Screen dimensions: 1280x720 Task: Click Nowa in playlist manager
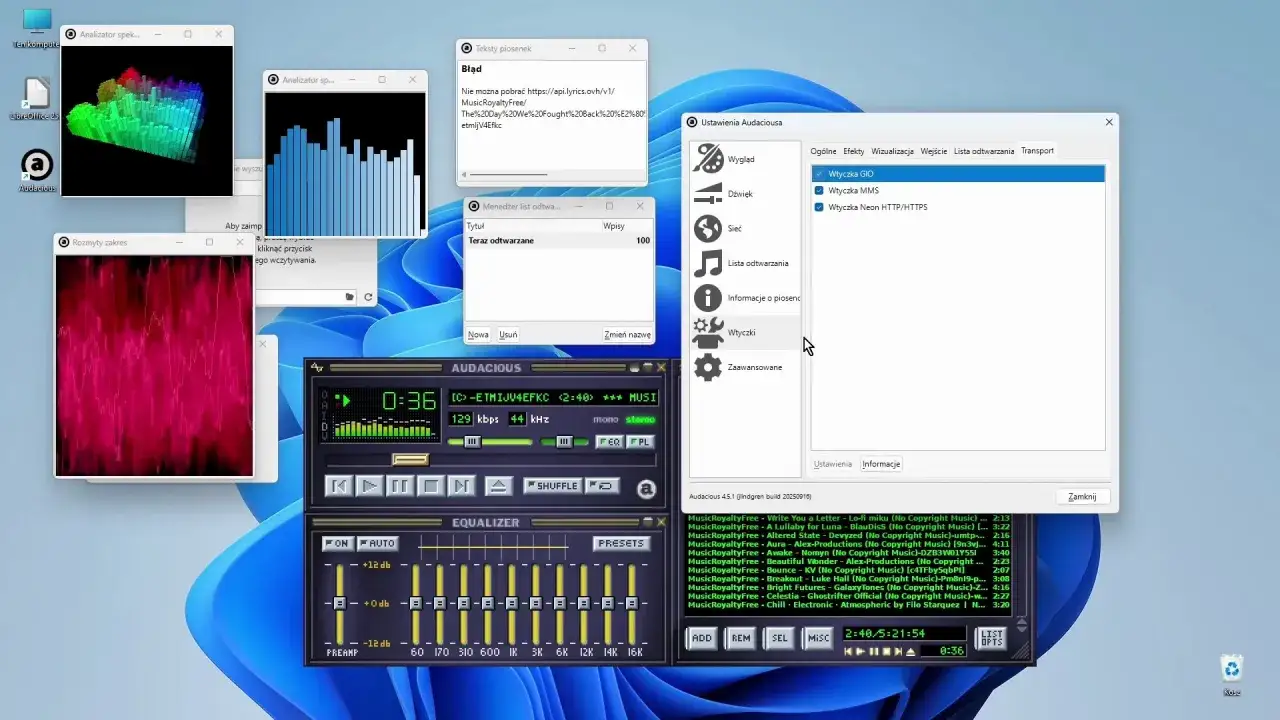(478, 335)
